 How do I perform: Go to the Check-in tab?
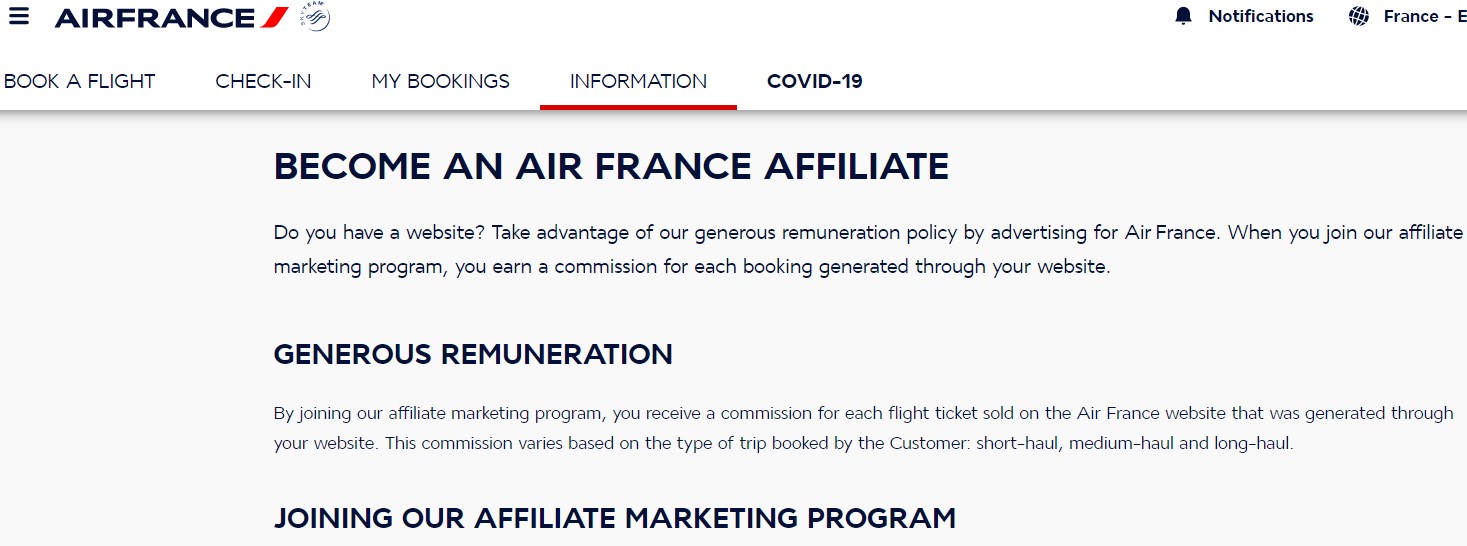pos(263,81)
